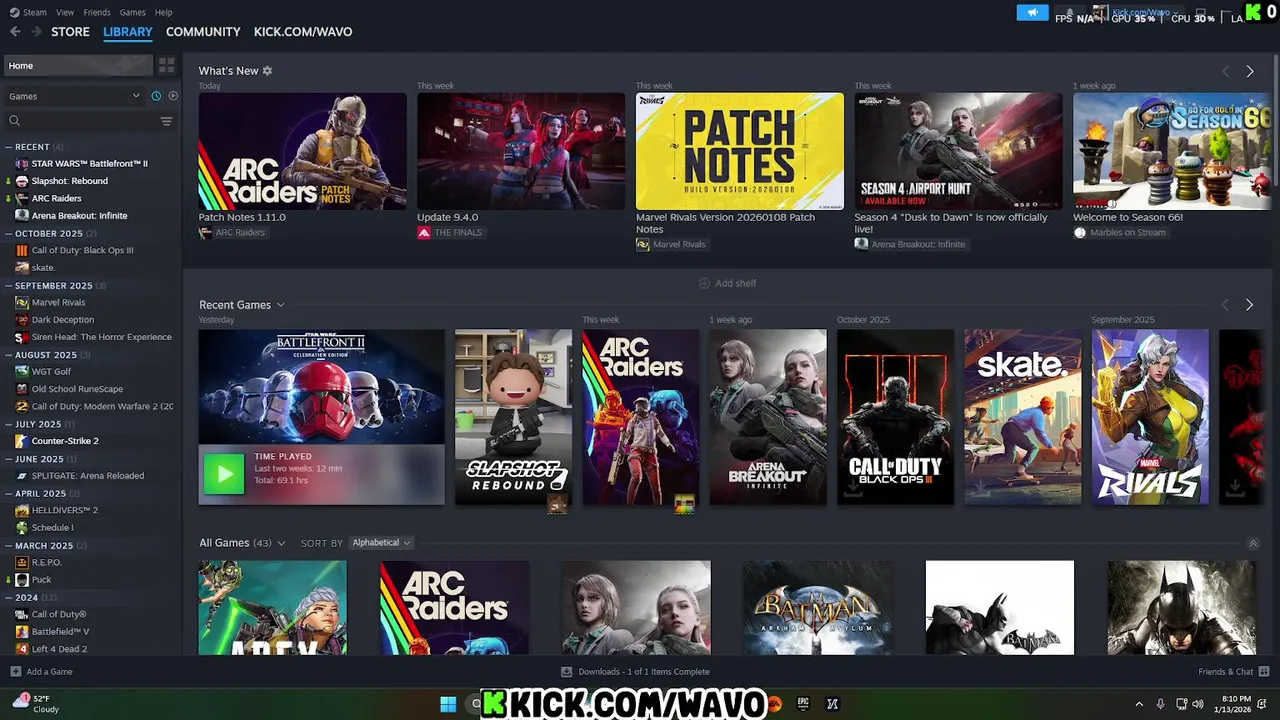Select Counter-Strike 2 in sidebar

(65, 441)
